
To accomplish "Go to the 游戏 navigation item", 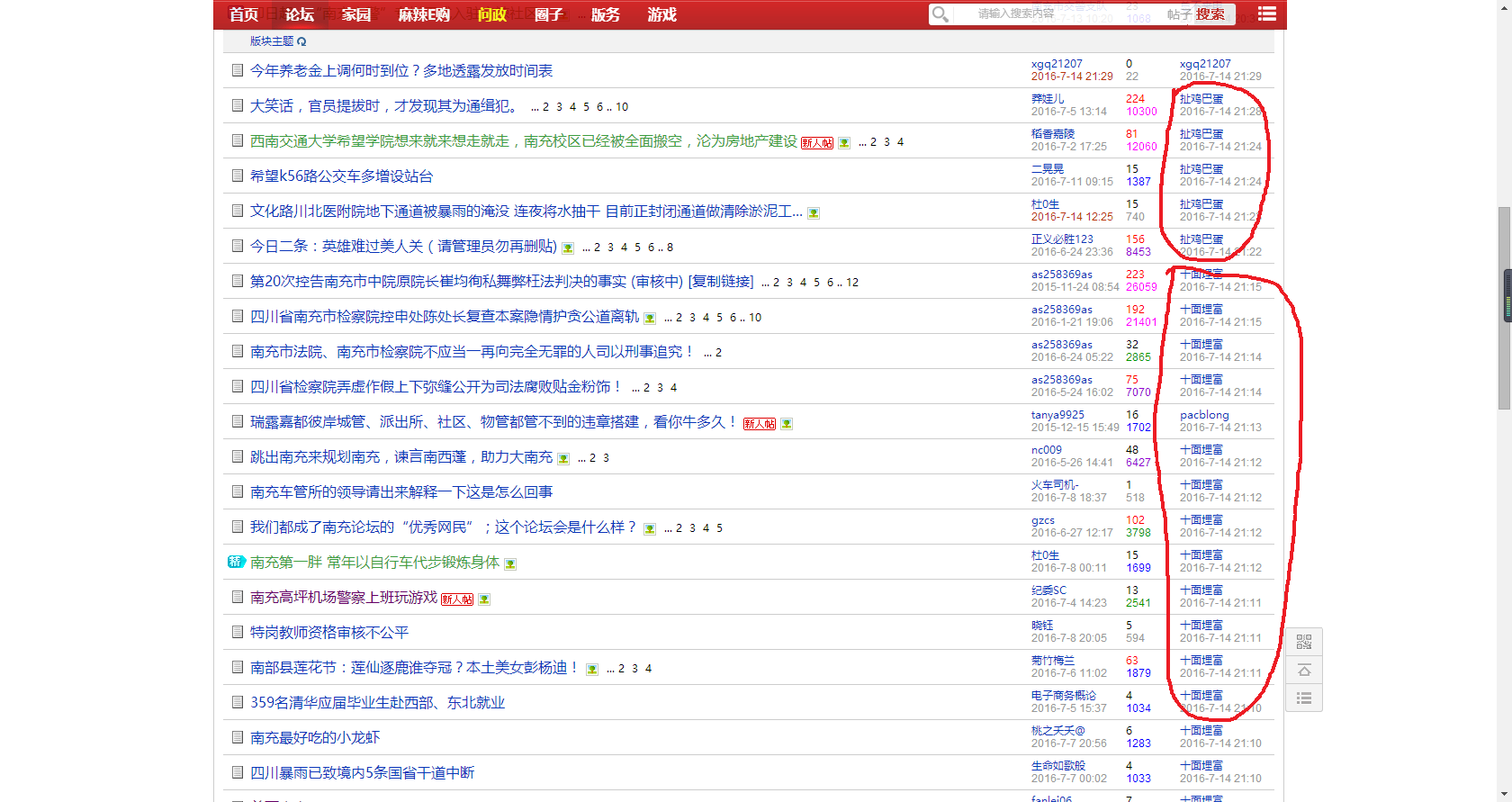I will point(661,14).
